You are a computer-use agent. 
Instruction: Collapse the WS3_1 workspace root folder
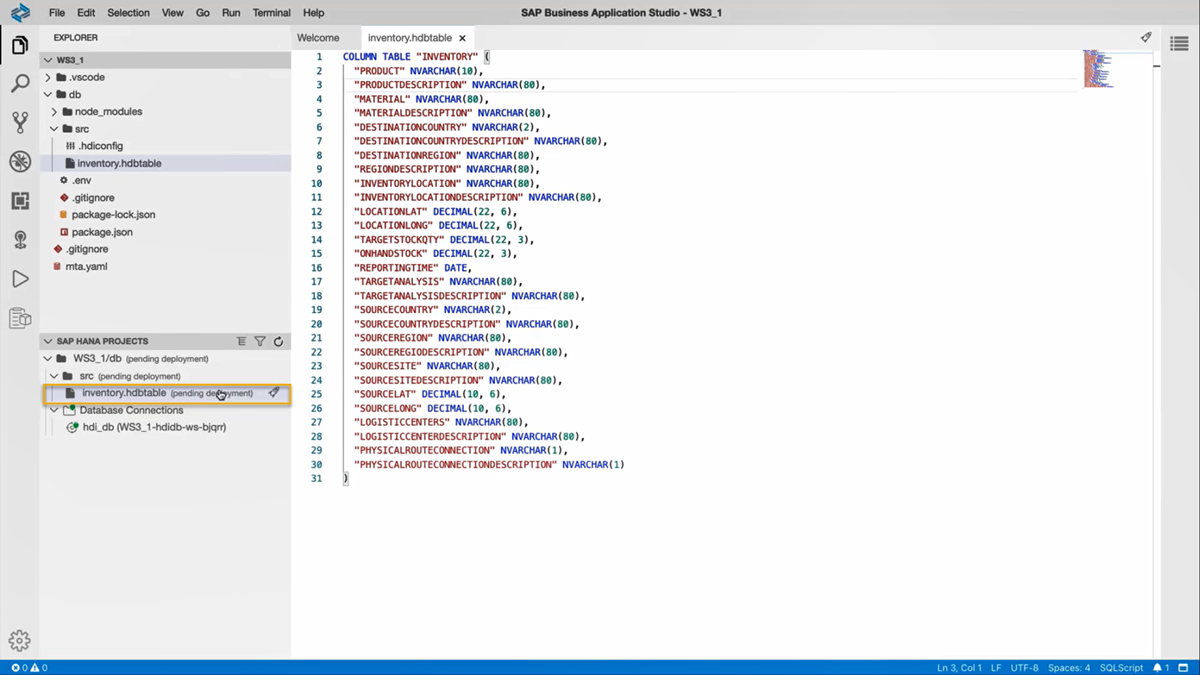(x=47, y=60)
